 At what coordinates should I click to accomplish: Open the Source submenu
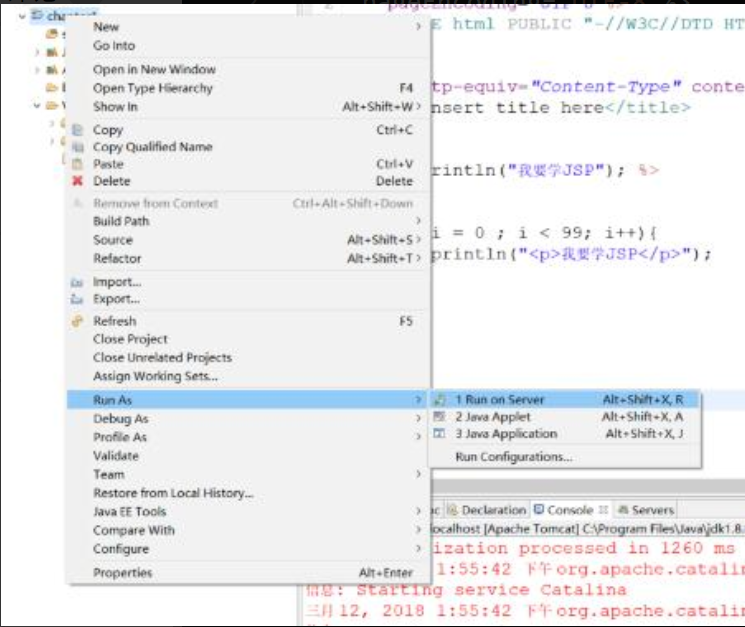pos(248,240)
